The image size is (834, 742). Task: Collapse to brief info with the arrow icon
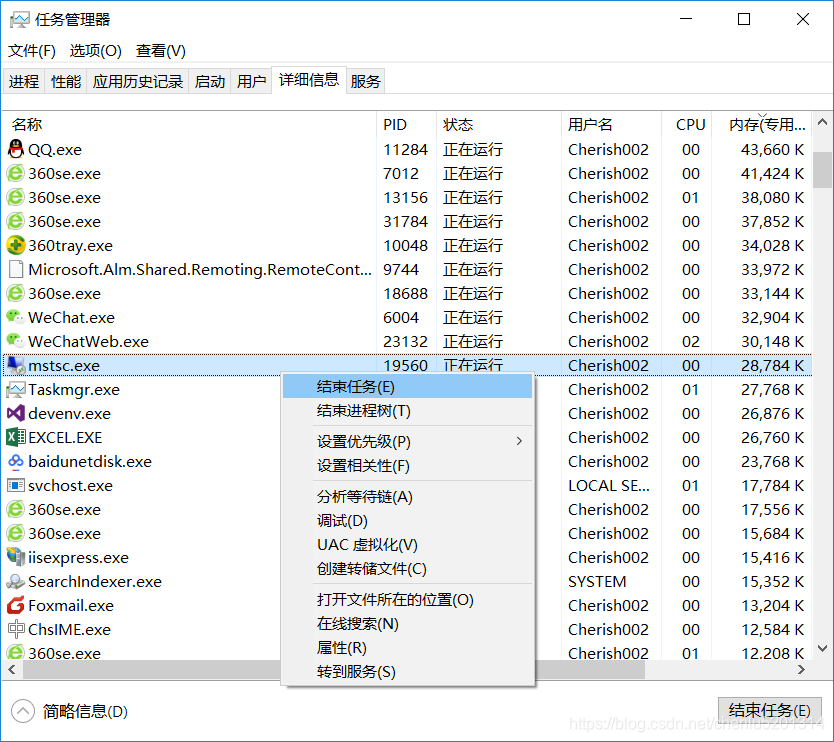coord(23,711)
